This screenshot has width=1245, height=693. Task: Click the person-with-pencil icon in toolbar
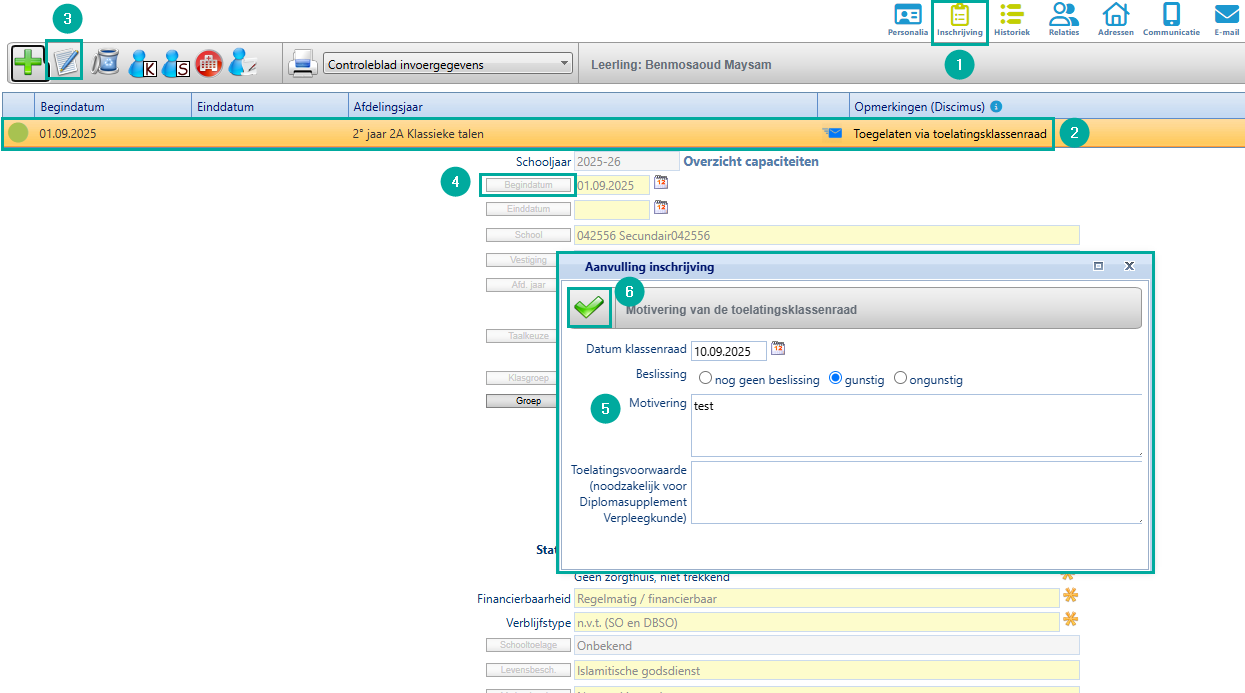243,63
